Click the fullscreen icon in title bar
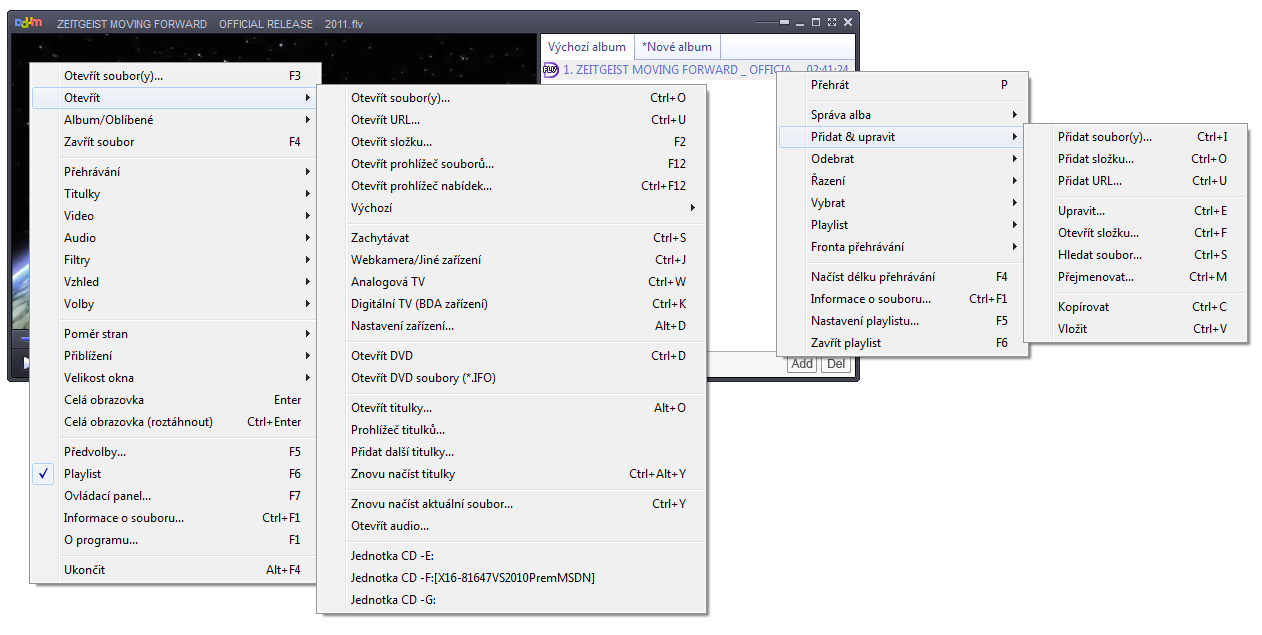Screen dimensions: 1262x635 point(832,23)
